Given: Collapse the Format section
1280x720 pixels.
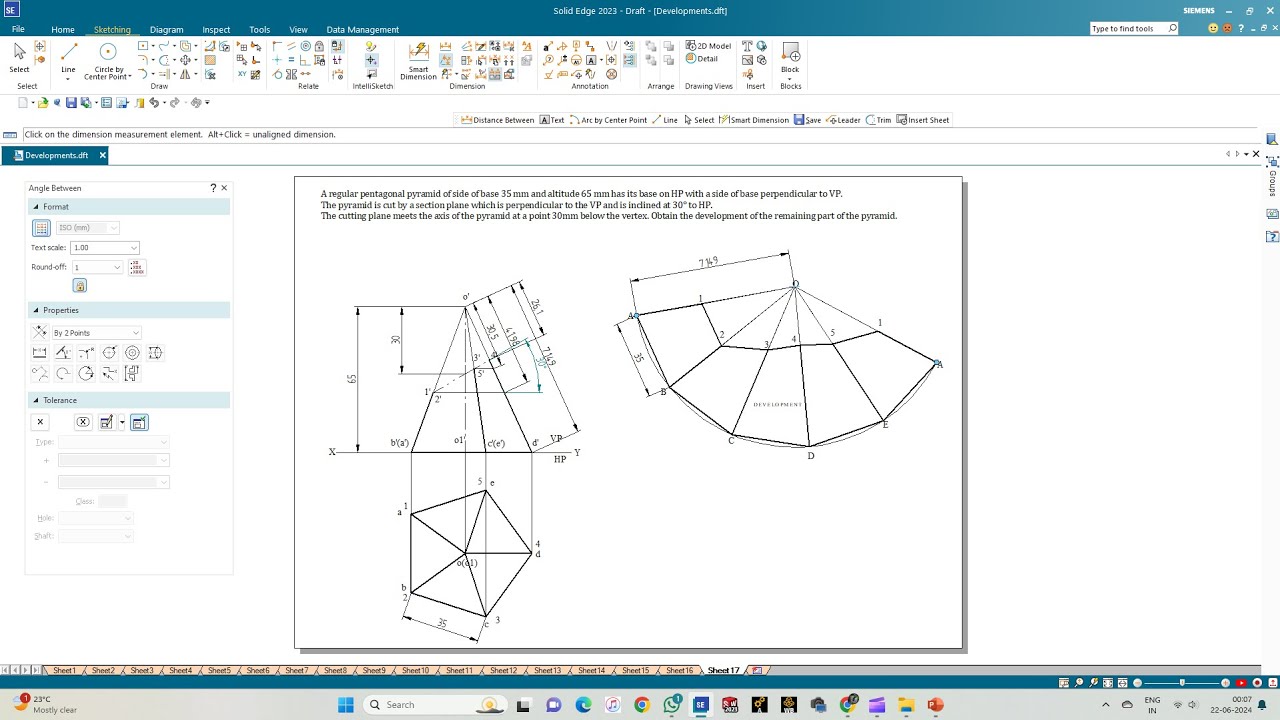Looking at the screenshot, I should point(36,207).
